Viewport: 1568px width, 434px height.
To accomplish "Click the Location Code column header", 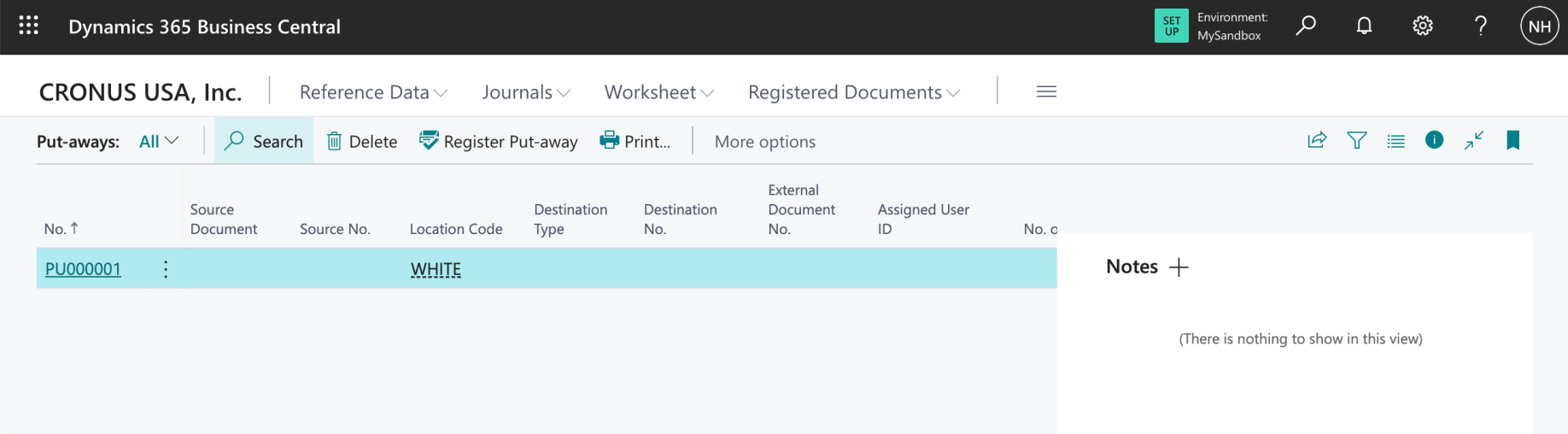I will pos(456,229).
